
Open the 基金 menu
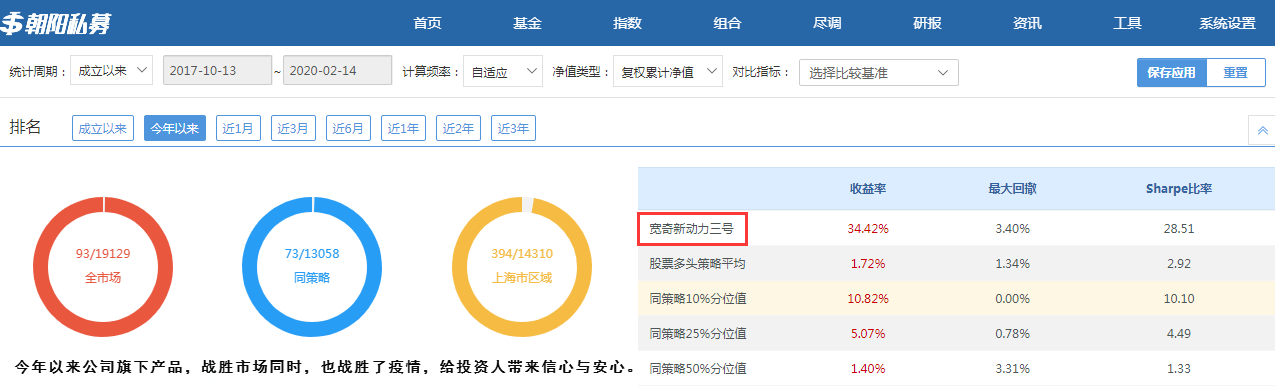[x=527, y=23]
